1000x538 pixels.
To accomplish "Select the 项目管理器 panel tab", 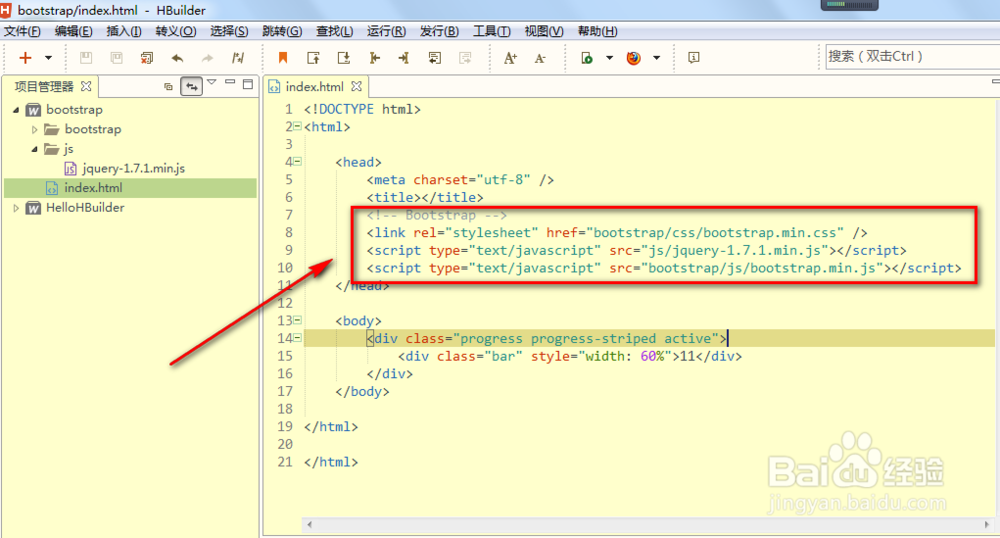I will point(44,86).
